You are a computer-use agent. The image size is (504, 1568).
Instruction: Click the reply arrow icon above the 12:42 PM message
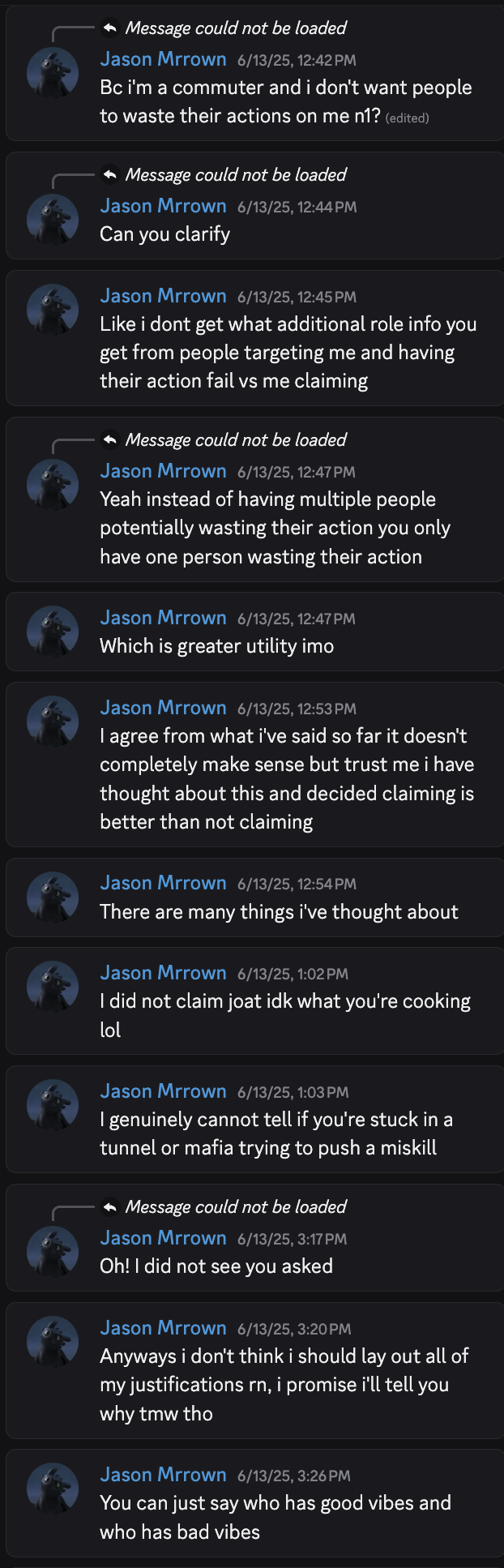[110, 28]
